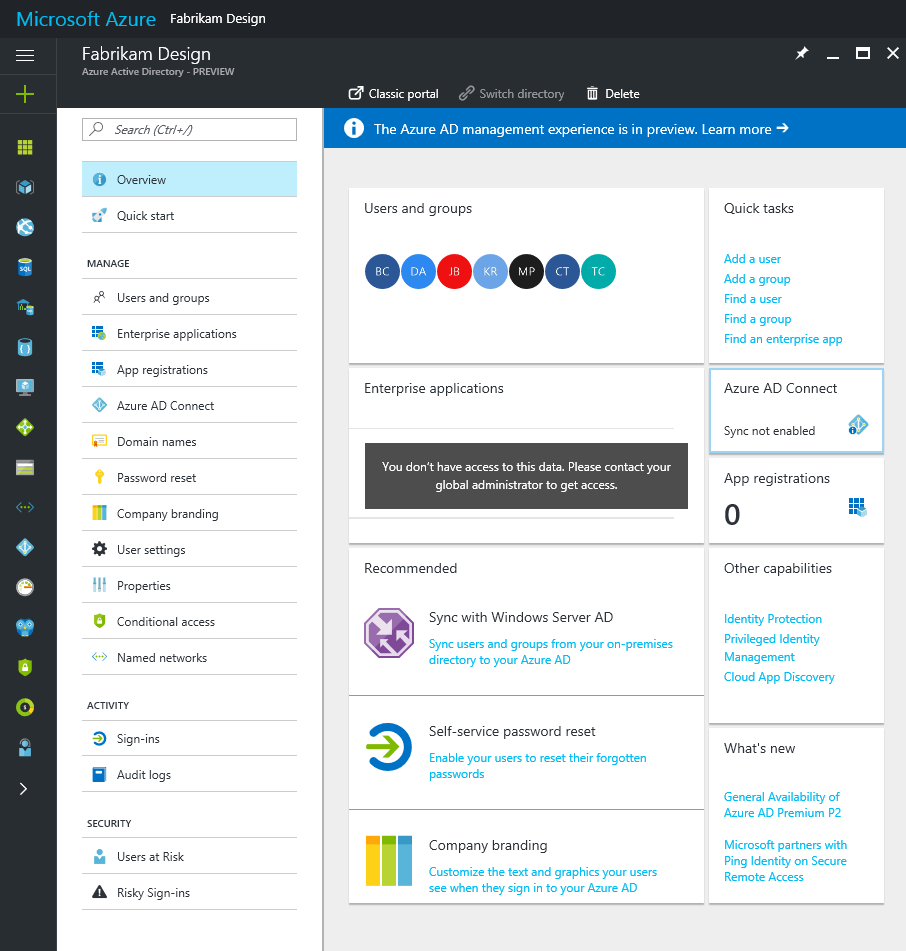Open Domain names menu item
The height and width of the screenshot is (951, 906).
189,442
